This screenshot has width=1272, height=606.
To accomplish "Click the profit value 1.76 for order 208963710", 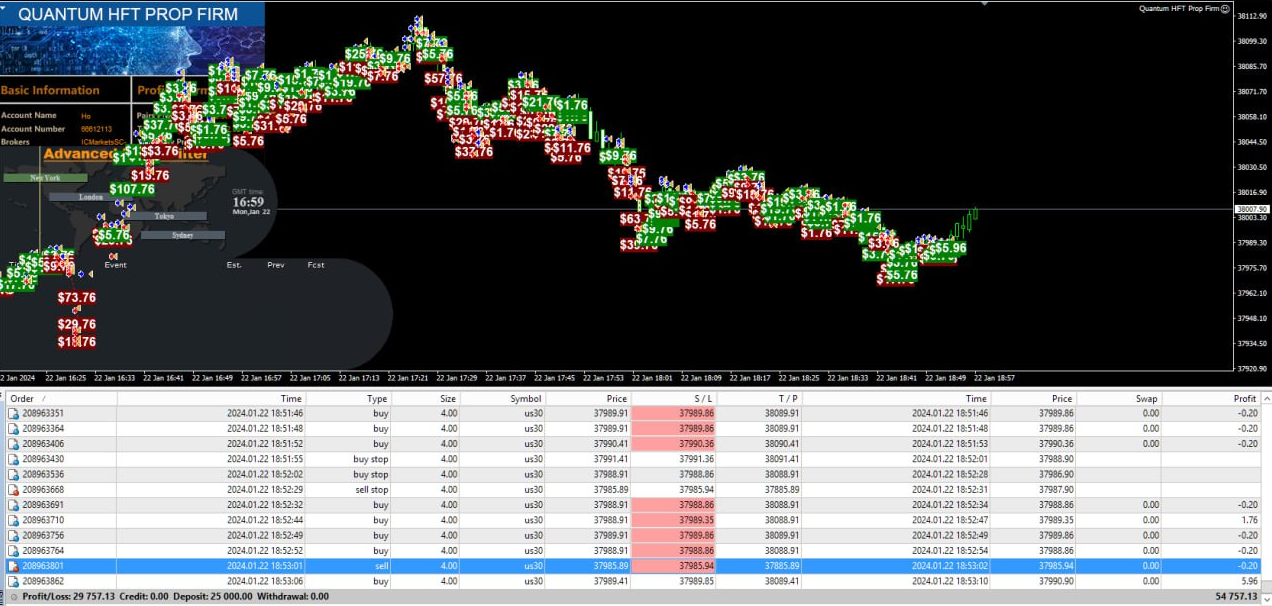I will (1248, 520).
